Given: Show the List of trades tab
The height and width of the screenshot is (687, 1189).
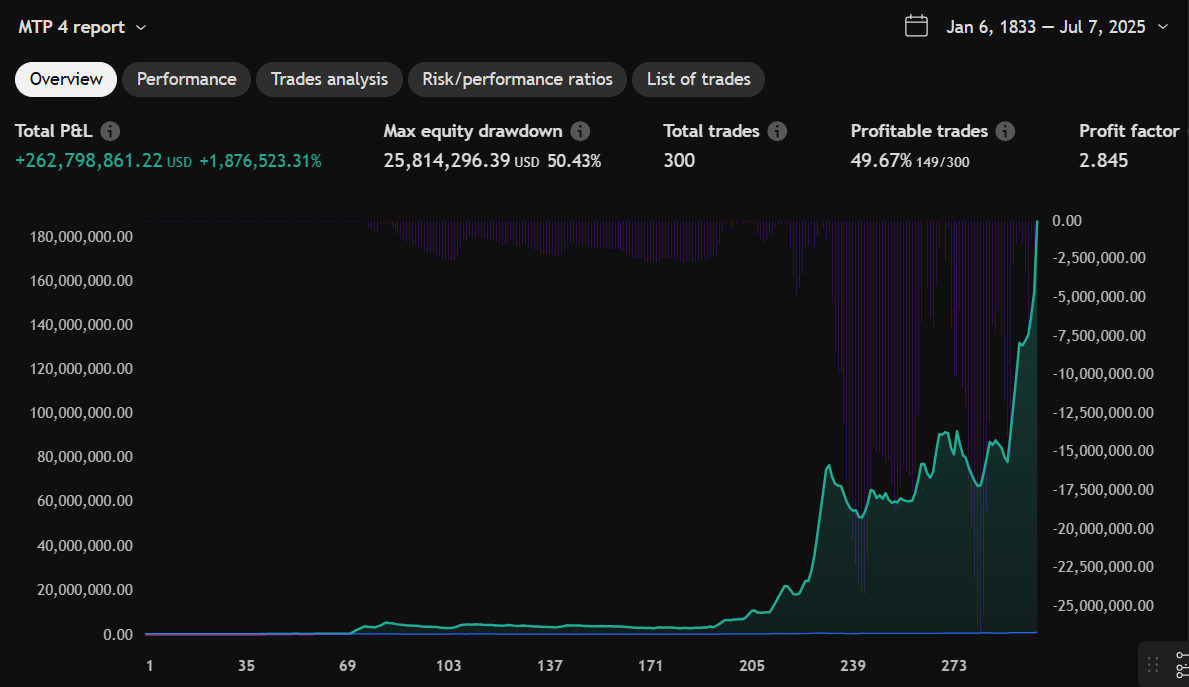Looking at the screenshot, I should pos(698,79).
